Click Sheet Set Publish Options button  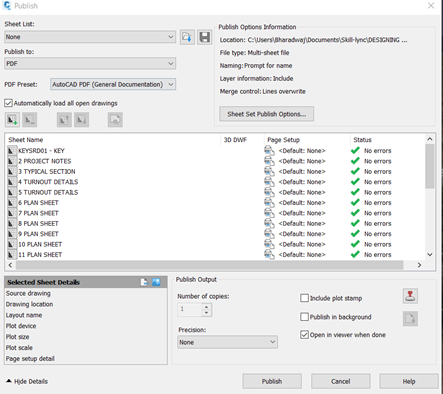(x=266, y=114)
